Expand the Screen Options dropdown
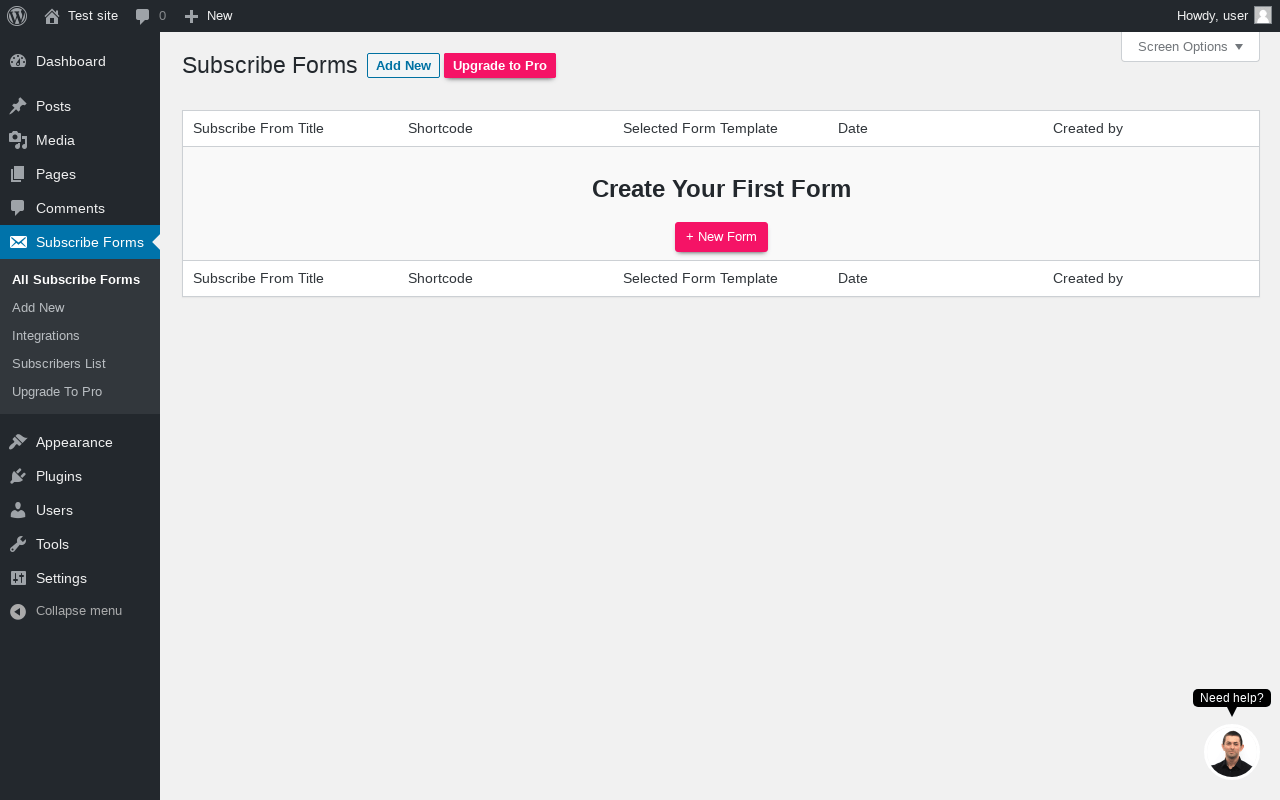 pos(1190,47)
